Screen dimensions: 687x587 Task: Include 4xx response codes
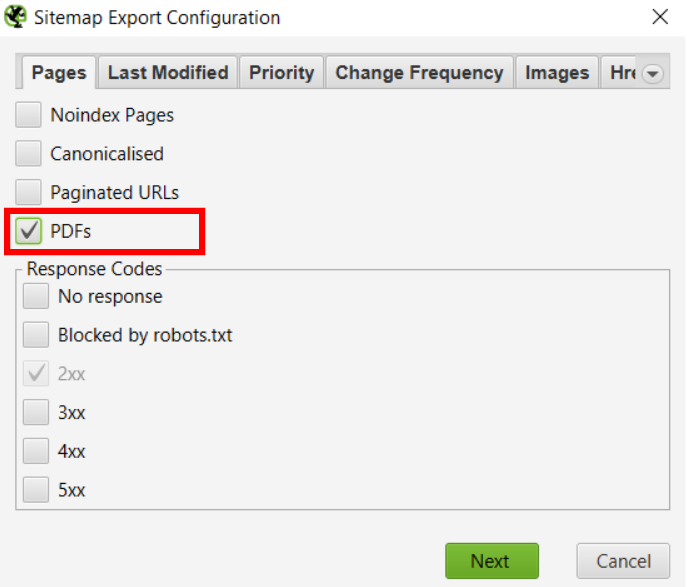(36, 451)
